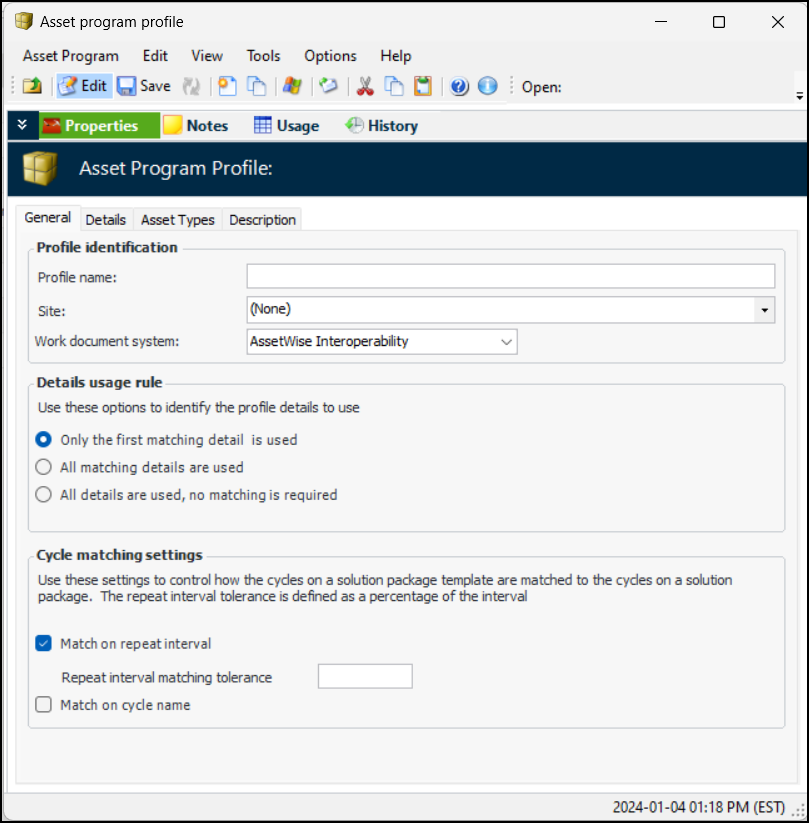
Task: Click the Profile name input field
Action: point(511,276)
